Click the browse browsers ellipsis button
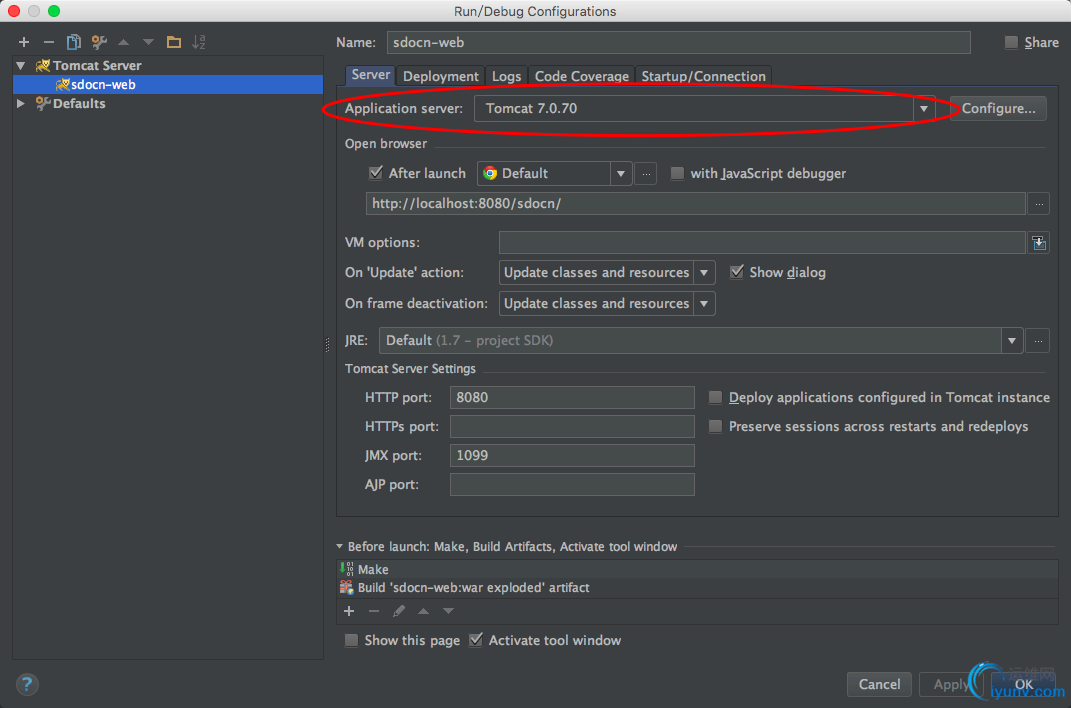This screenshot has height=708, width=1071. (645, 173)
